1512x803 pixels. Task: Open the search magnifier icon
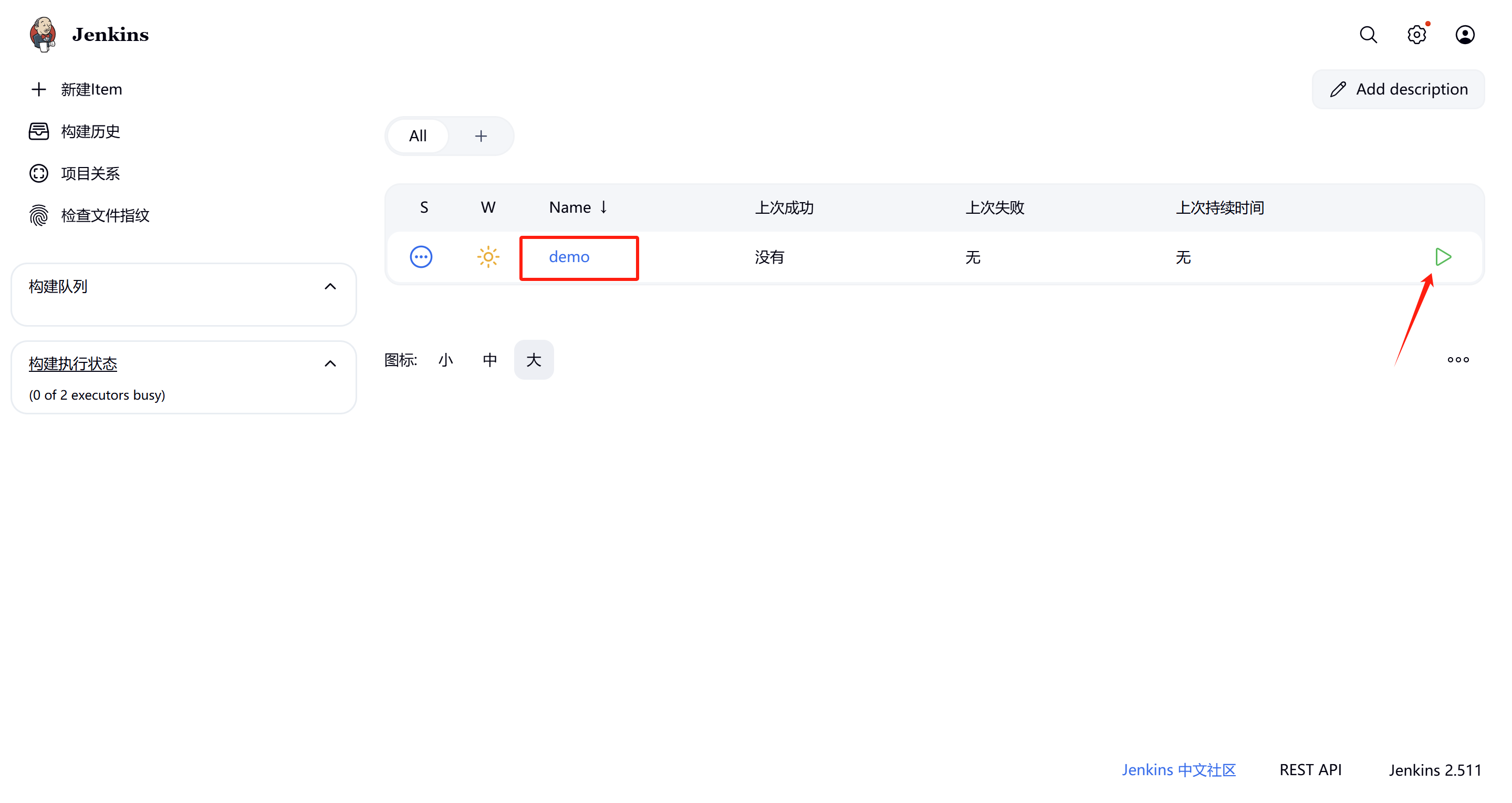(x=1368, y=35)
